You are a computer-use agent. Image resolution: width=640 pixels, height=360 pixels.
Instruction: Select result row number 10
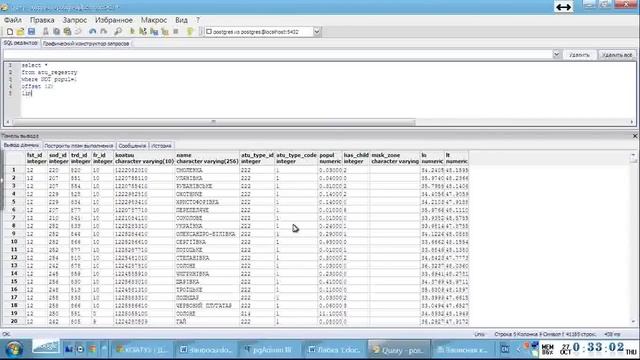[14, 242]
